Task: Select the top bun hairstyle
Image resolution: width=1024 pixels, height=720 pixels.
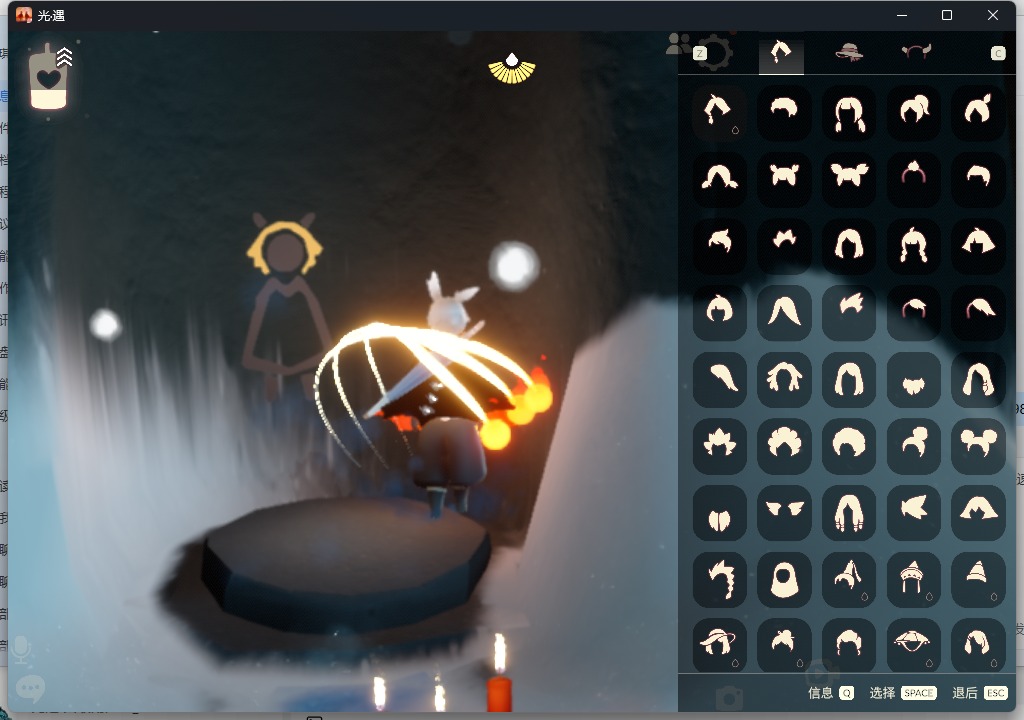Action: coord(914,446)
